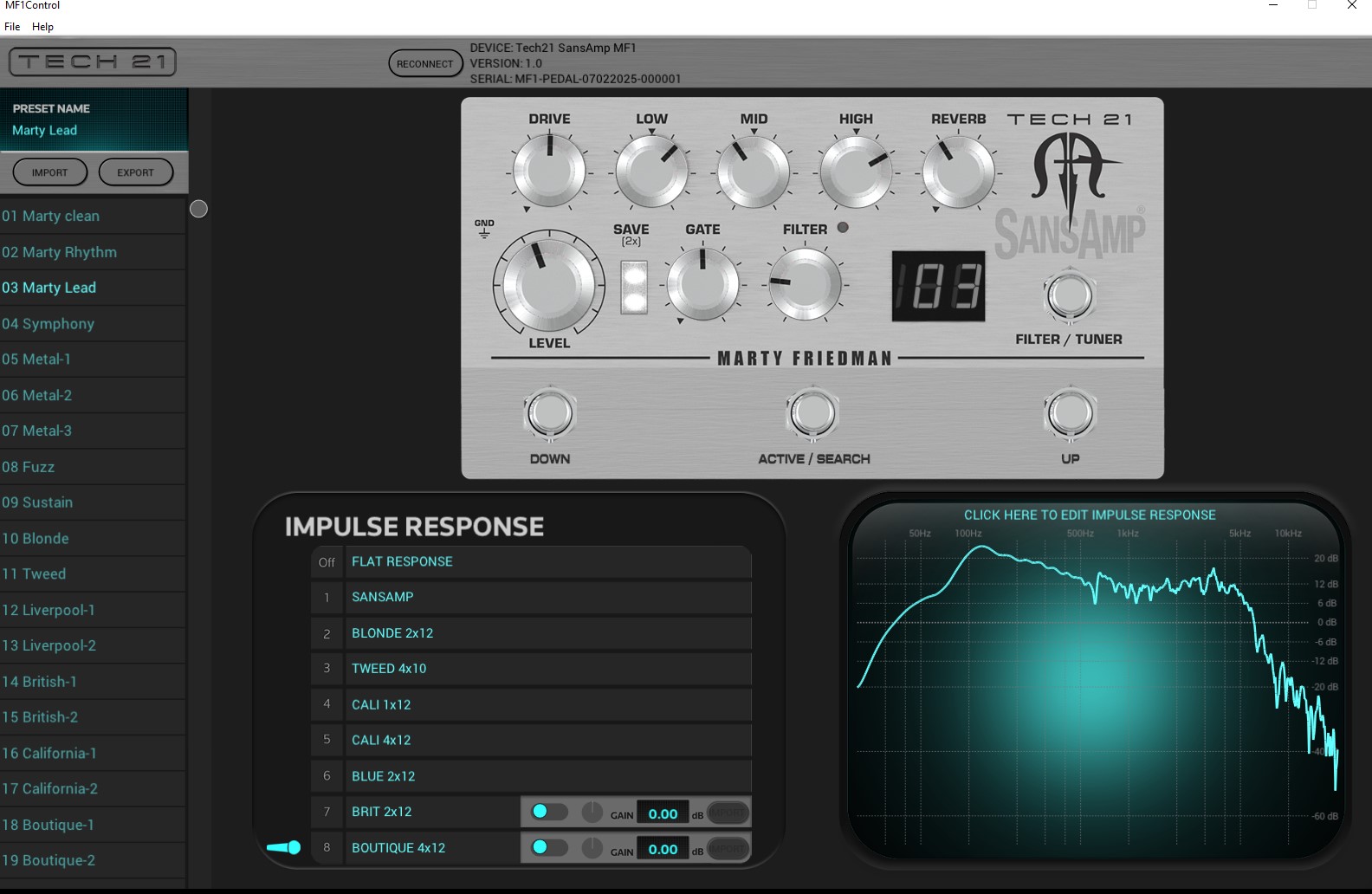1372x894 pixels.
Task: Click IMPORT button in BRIT 2x12 row
Action: click(x=728, y=813)
